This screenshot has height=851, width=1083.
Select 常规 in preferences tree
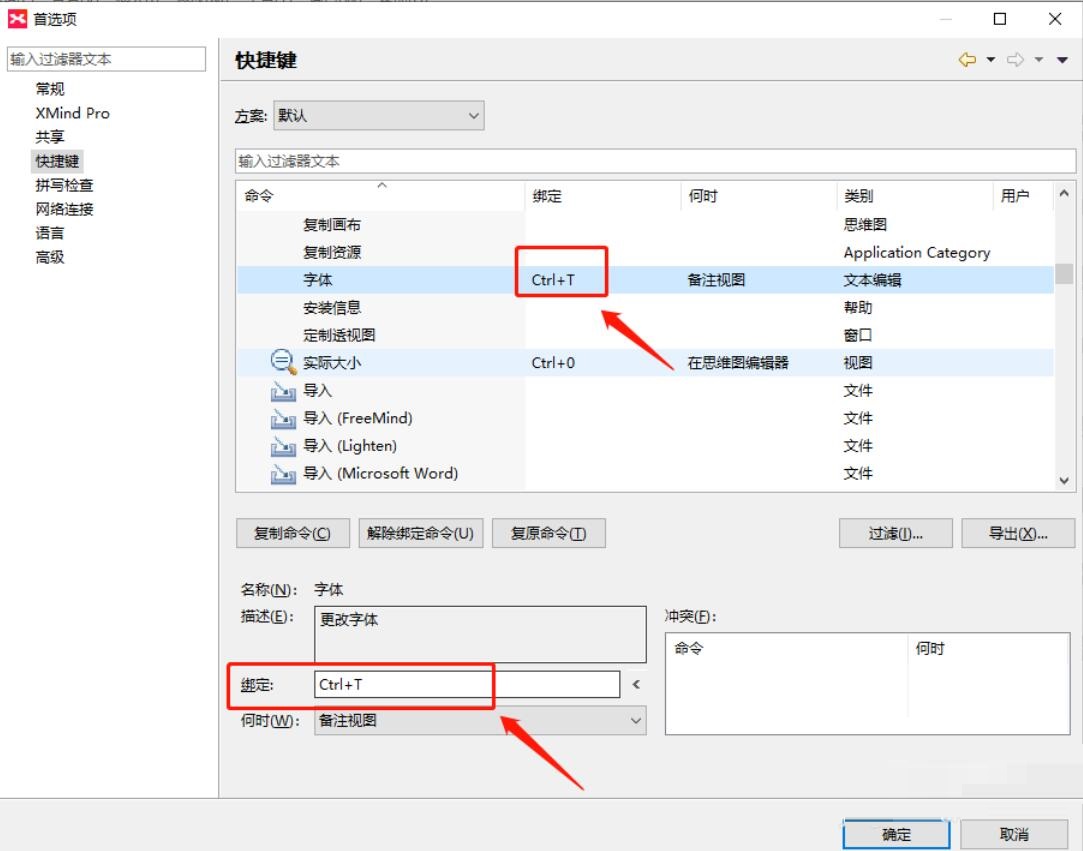50,88
